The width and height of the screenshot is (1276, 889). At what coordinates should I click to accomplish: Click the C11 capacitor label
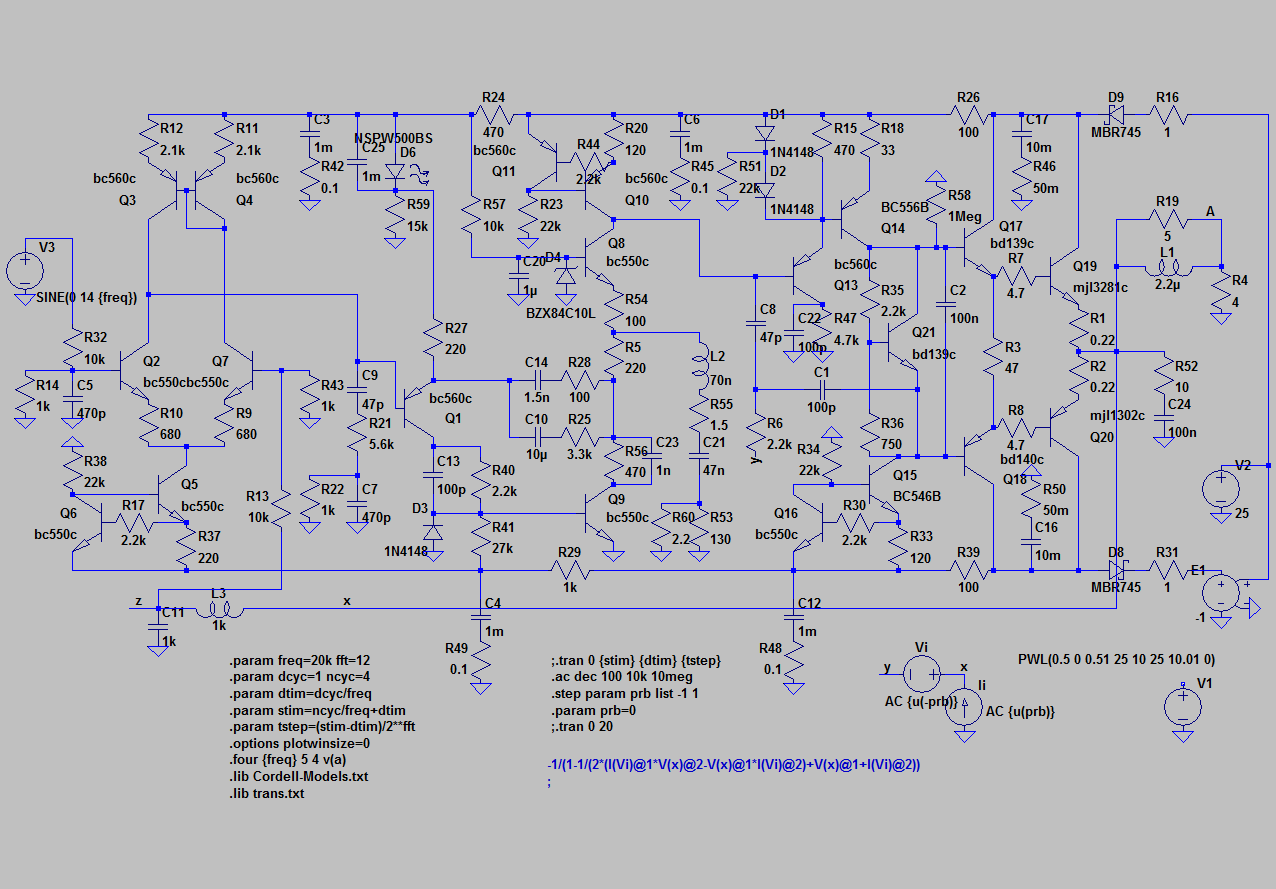click(x=172, y=612)
